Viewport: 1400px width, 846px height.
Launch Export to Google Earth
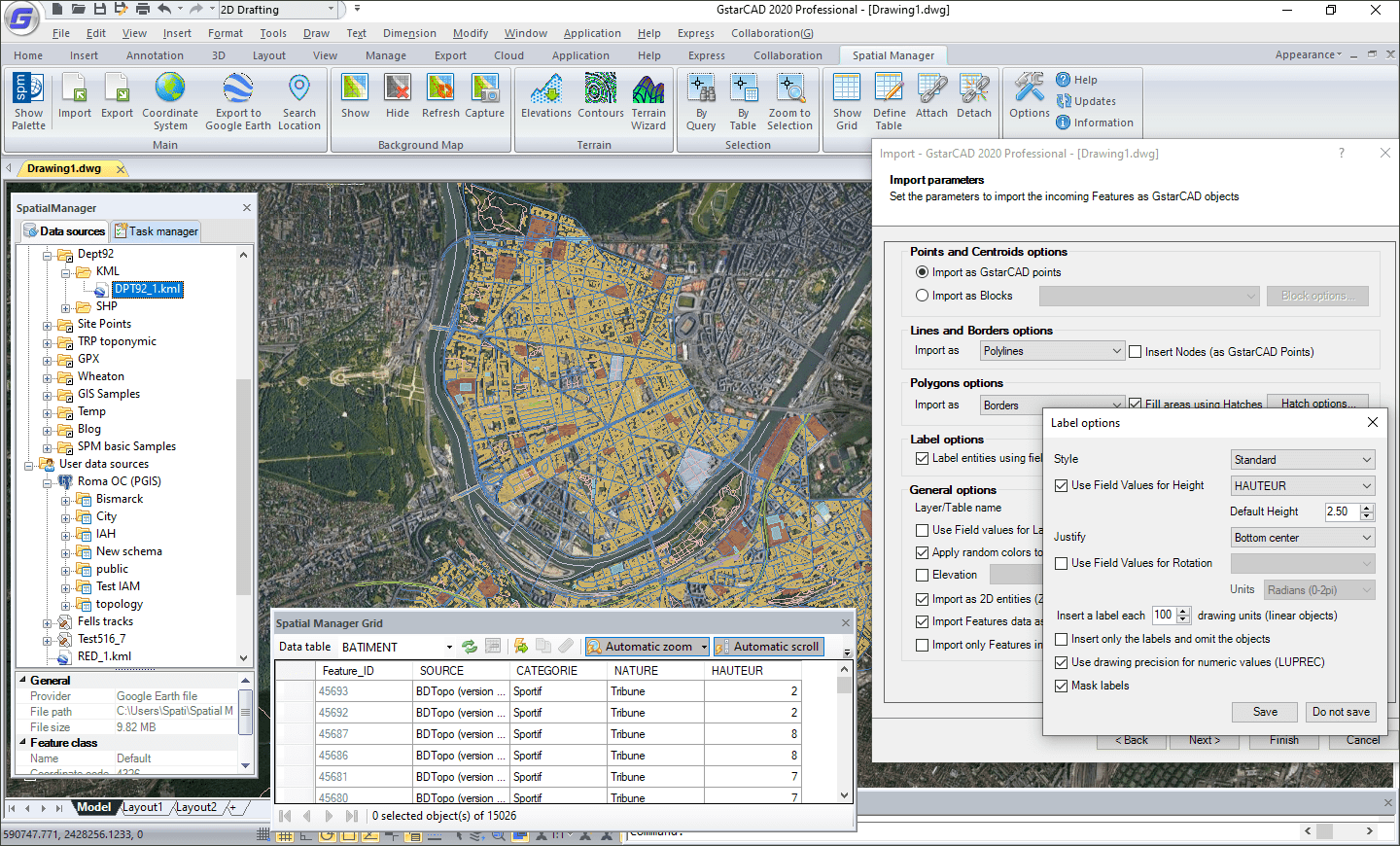click(x=238, y=101)
